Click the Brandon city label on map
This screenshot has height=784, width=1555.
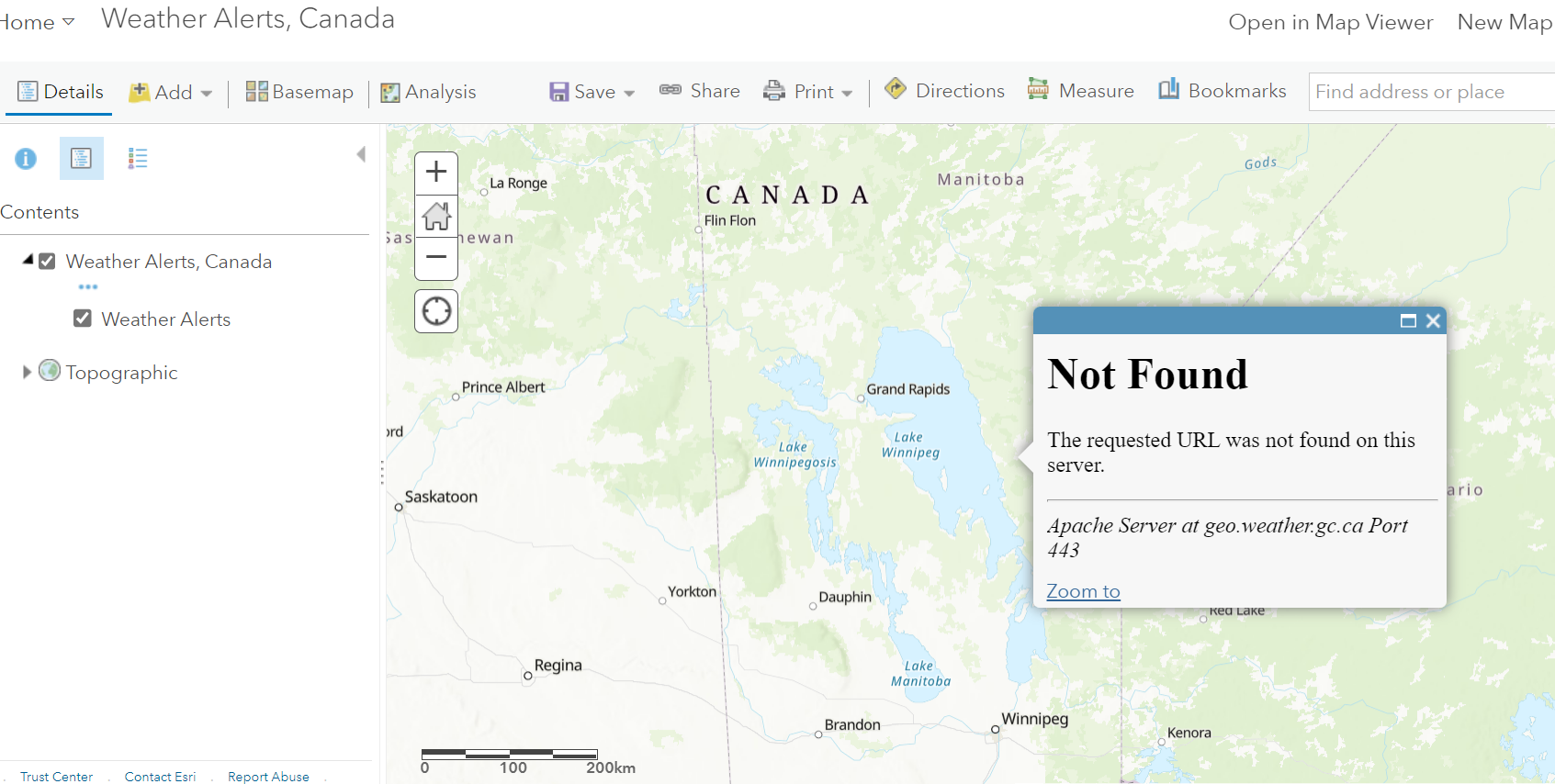point(852,724)
